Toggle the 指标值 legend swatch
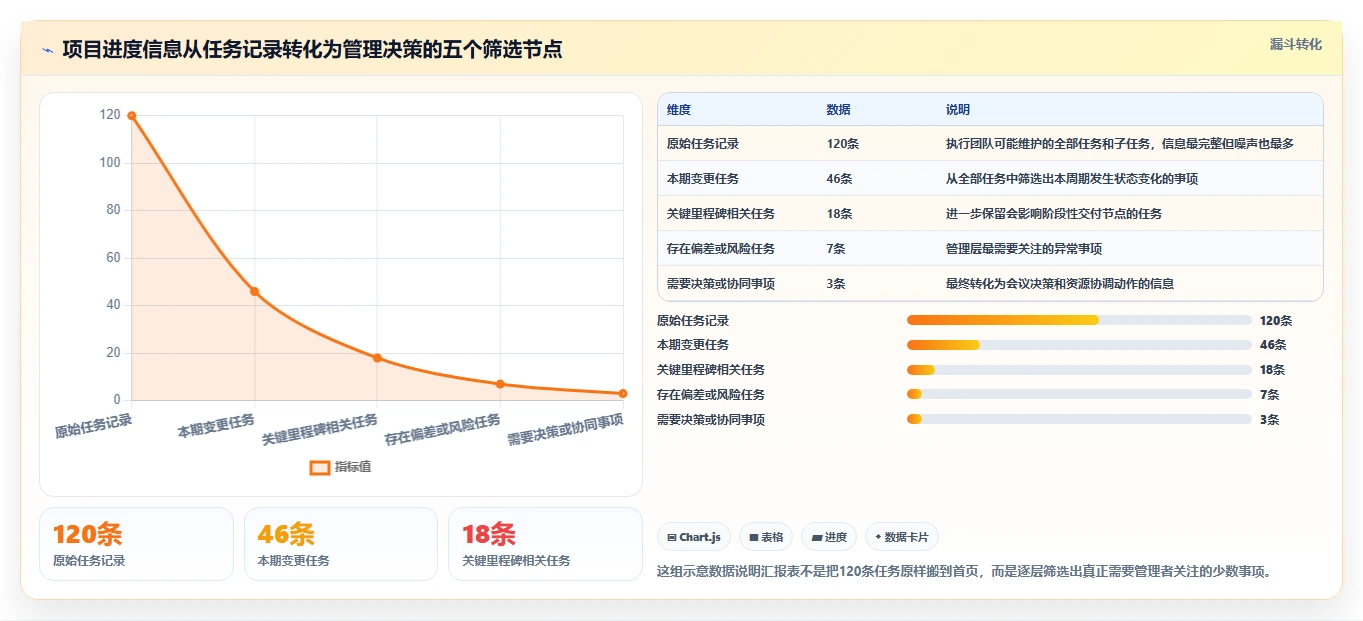Image resolution: width=1363 pixels, height=621 pixels. pyautogui.click(x=320, y=467)
